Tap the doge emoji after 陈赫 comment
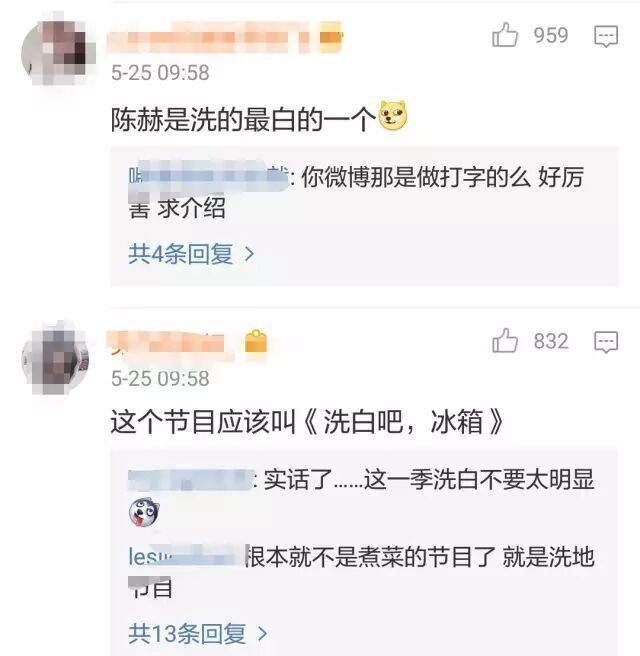640x656 pixels. point(393,115)
